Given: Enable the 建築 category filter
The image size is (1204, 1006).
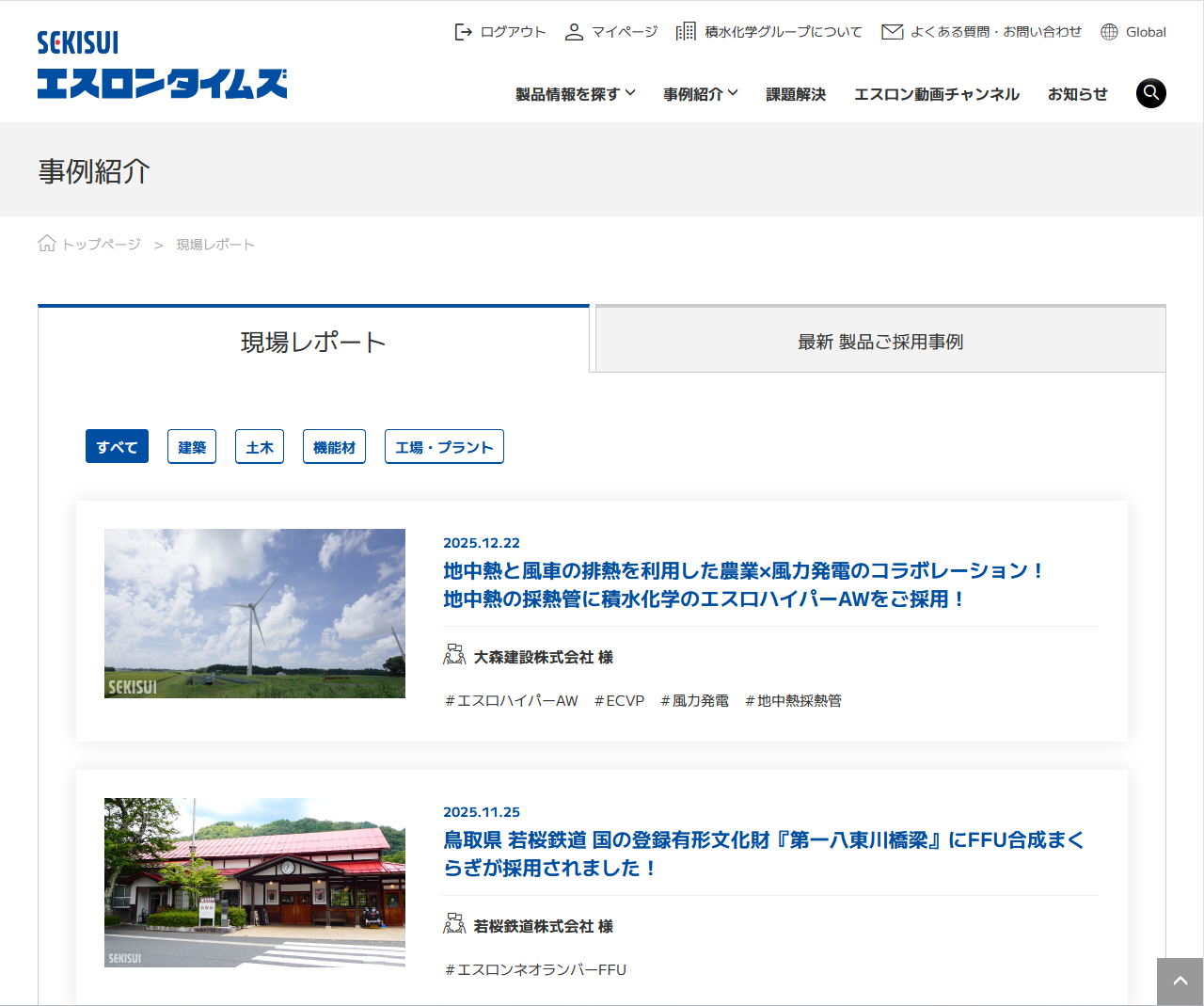Looking at the screenshot, I should 191,446.
